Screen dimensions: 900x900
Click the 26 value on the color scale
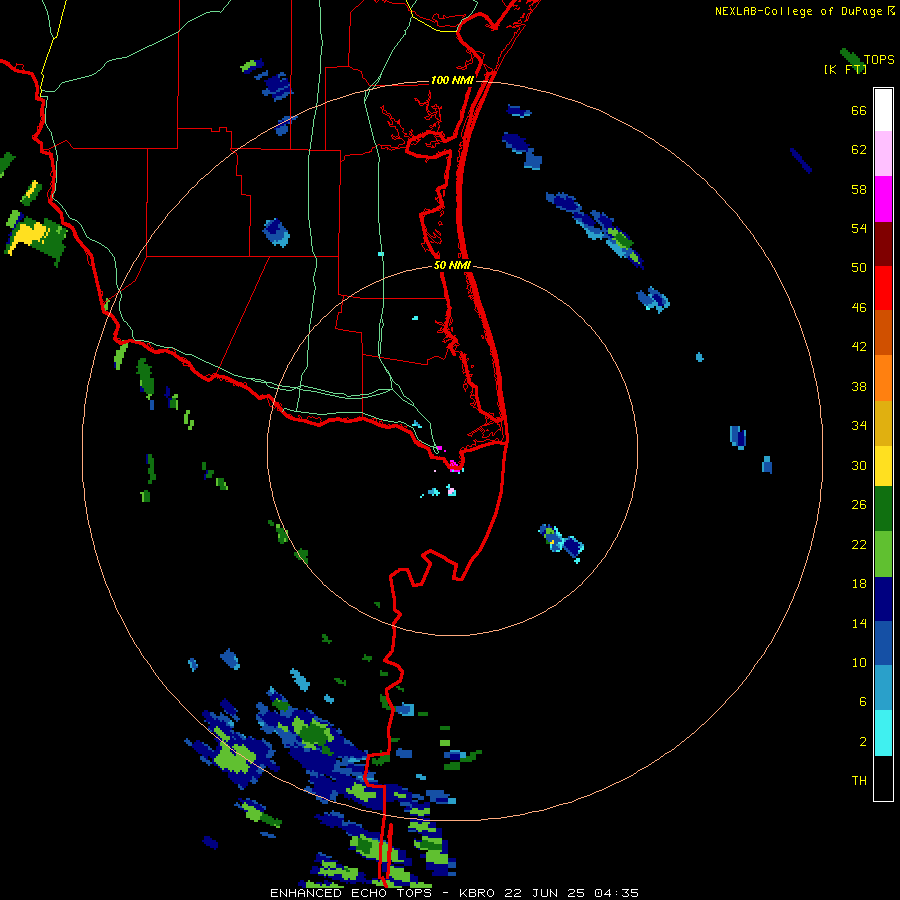(x=859, y=505)
